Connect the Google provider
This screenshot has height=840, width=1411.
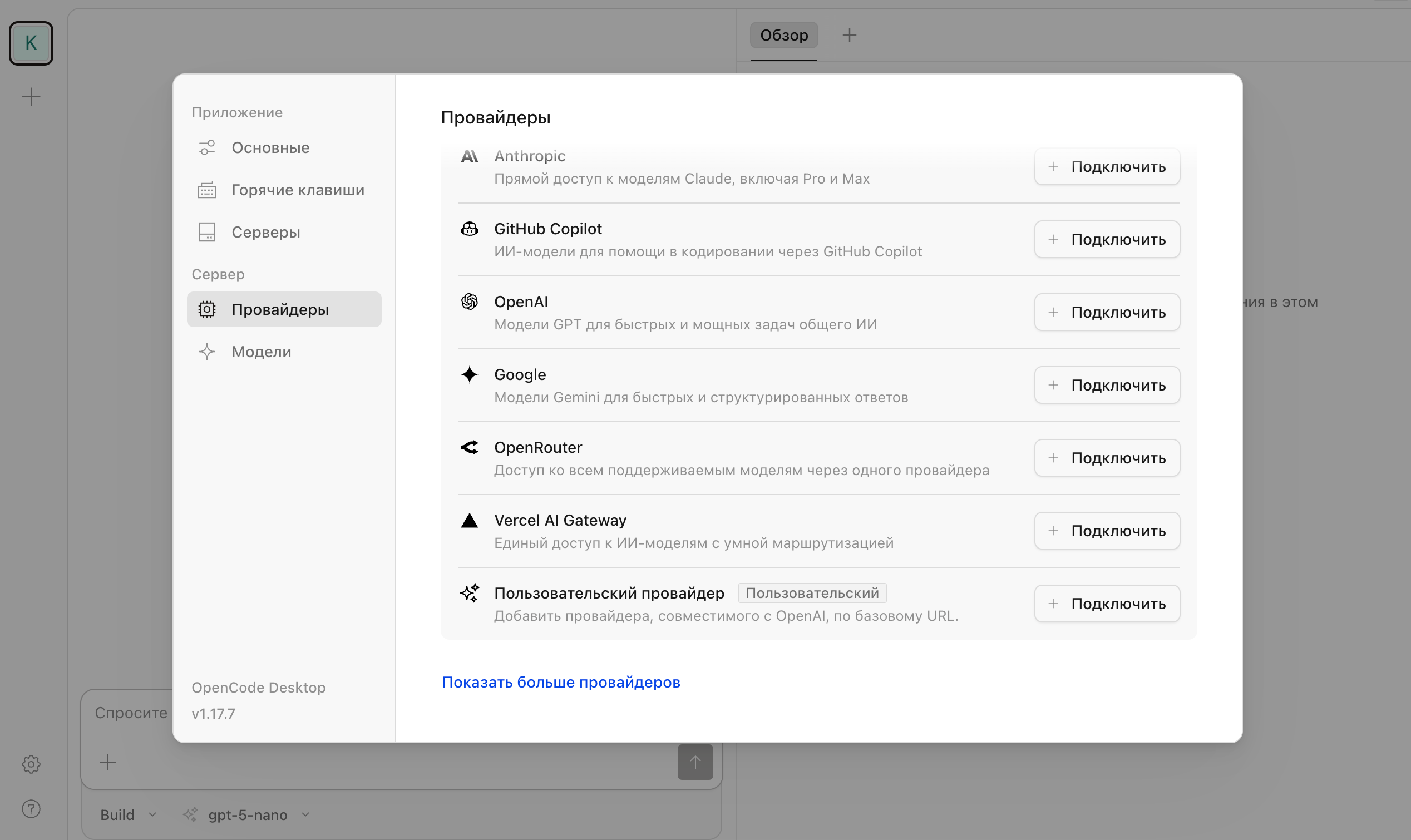pos(1107,385)
